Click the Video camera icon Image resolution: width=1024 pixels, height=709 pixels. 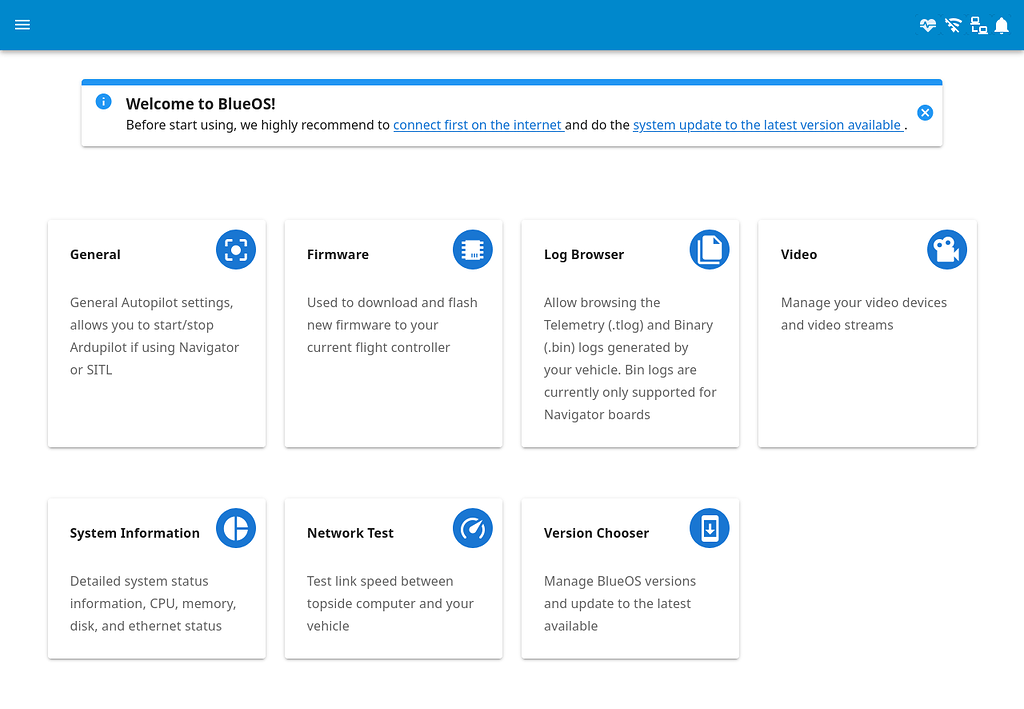click(947, 249)
